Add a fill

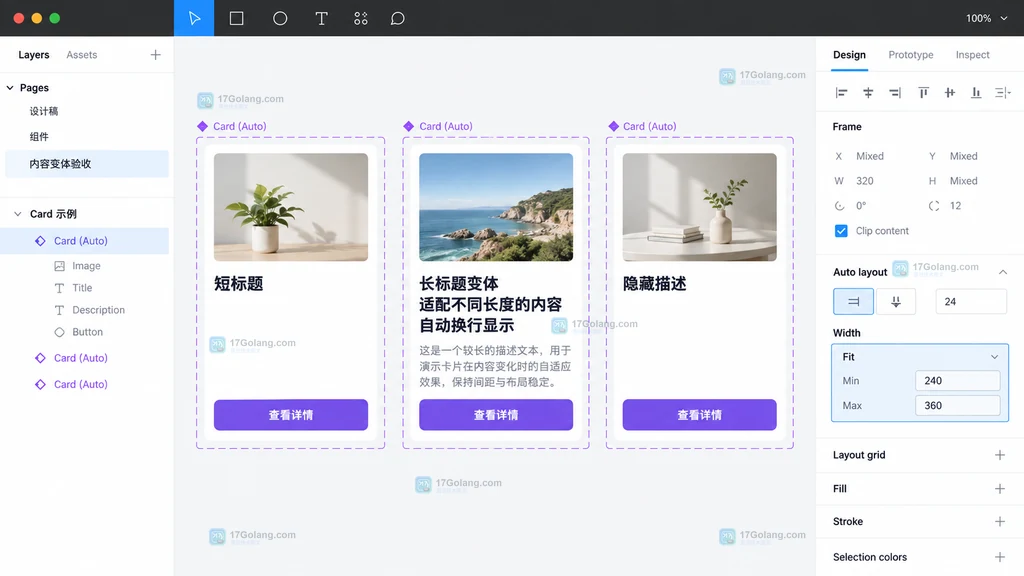click(1000, 488)
